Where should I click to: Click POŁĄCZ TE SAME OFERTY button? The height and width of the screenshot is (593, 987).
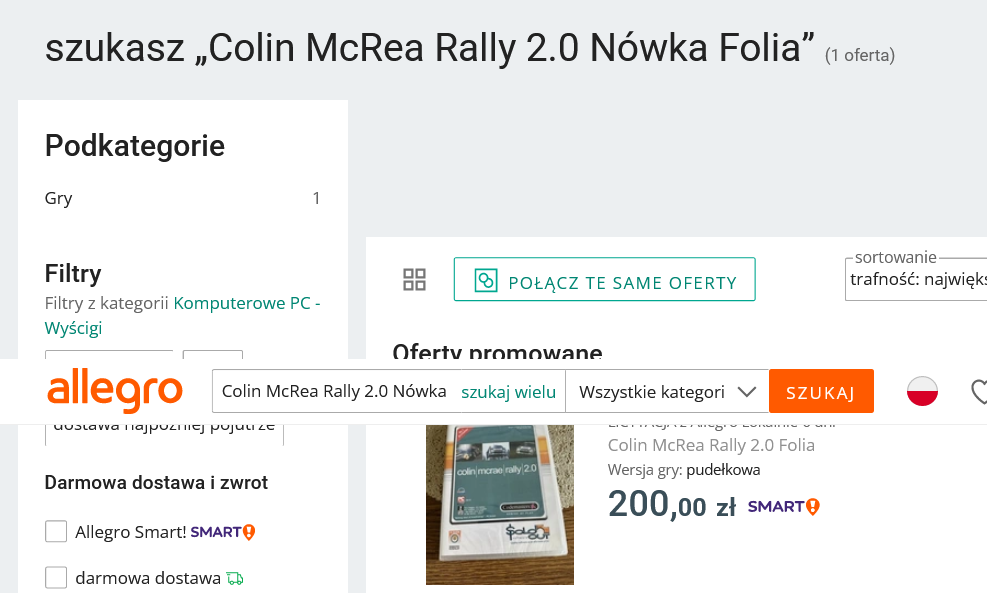pos(604,280)
